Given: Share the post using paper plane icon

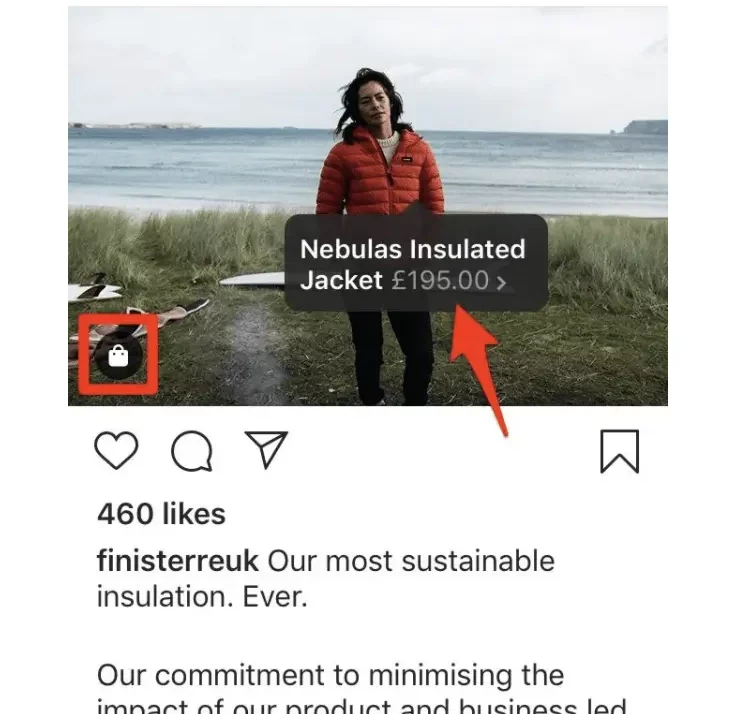Looking at the screenshot, I should pos(266,449).
